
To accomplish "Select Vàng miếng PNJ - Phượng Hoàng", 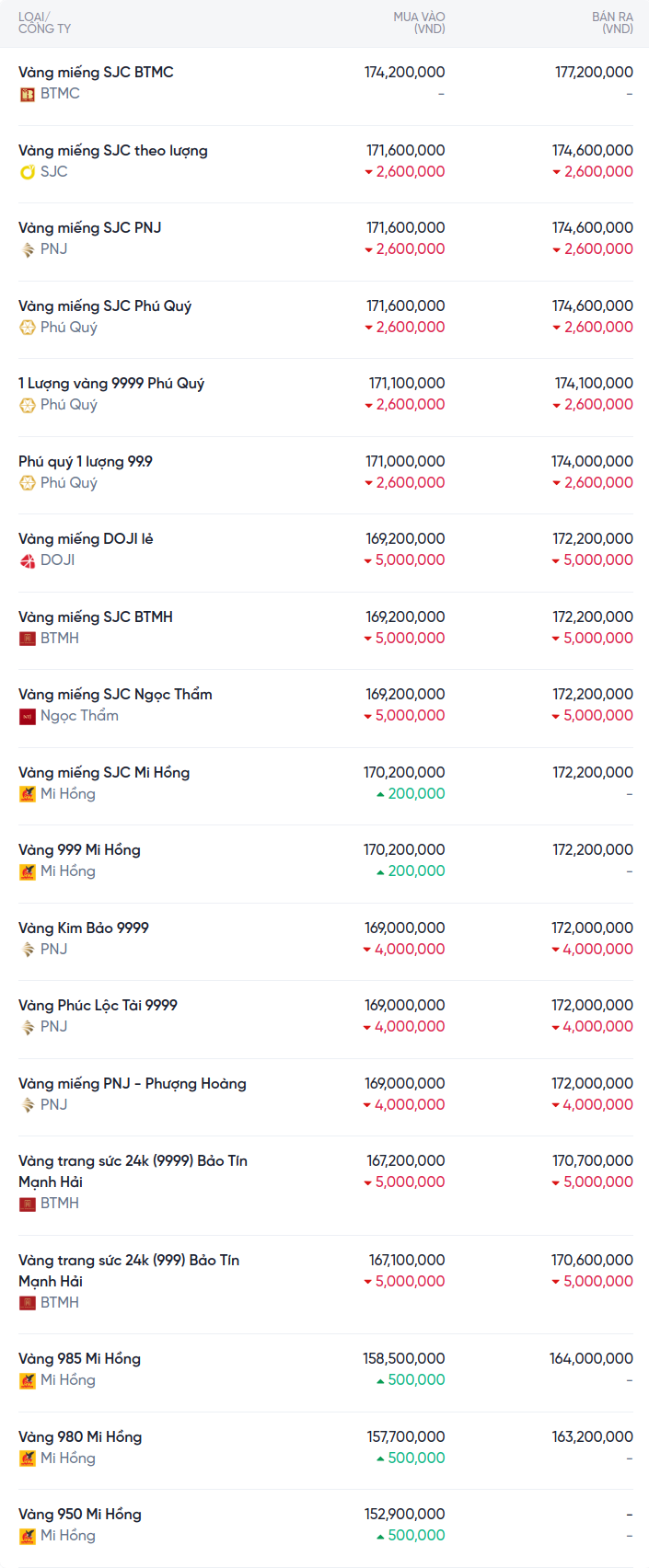I will pos(133,1083).
